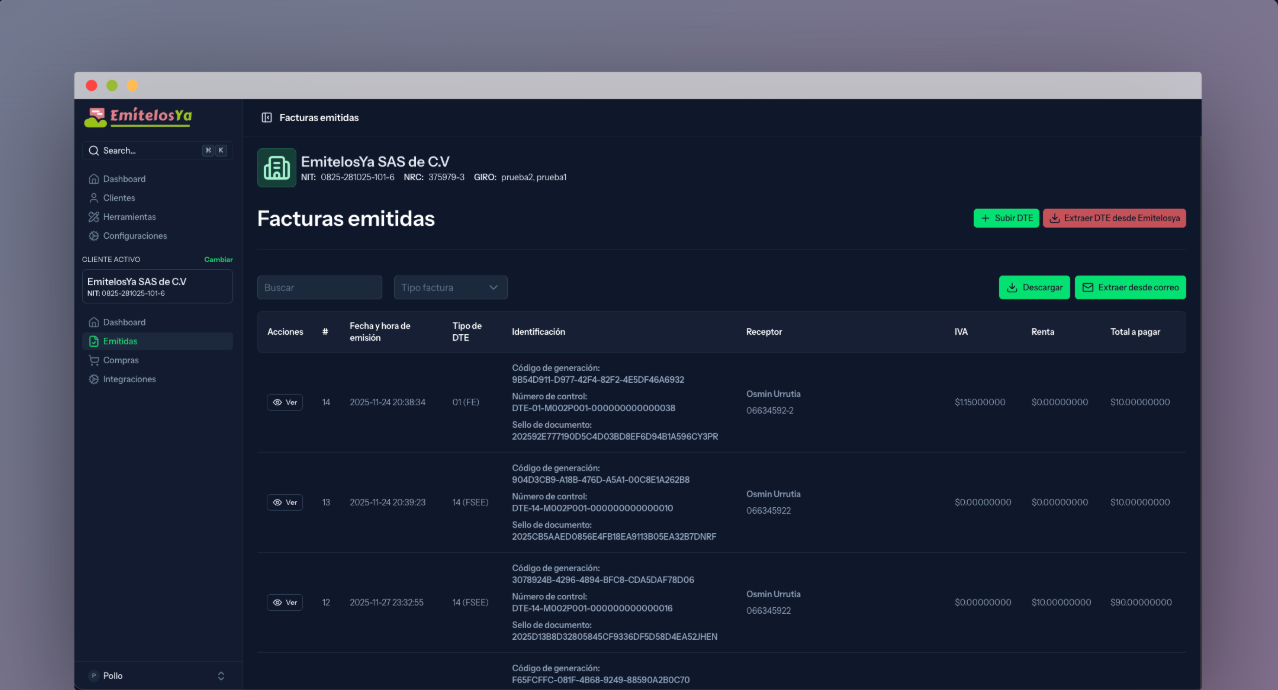View invoice number 12 with Ver button
The height and width of the screenshot is (690, 1278).
[x=285, y=602]
